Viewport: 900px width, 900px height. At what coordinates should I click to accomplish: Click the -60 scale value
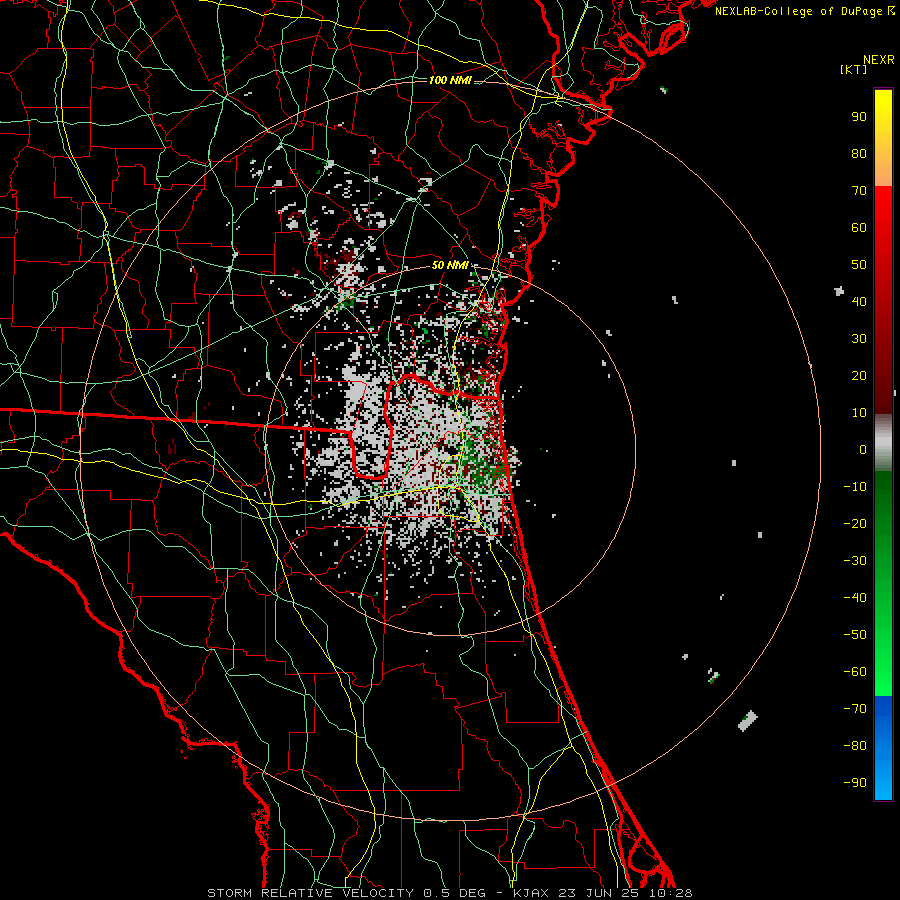click(855, 672)
